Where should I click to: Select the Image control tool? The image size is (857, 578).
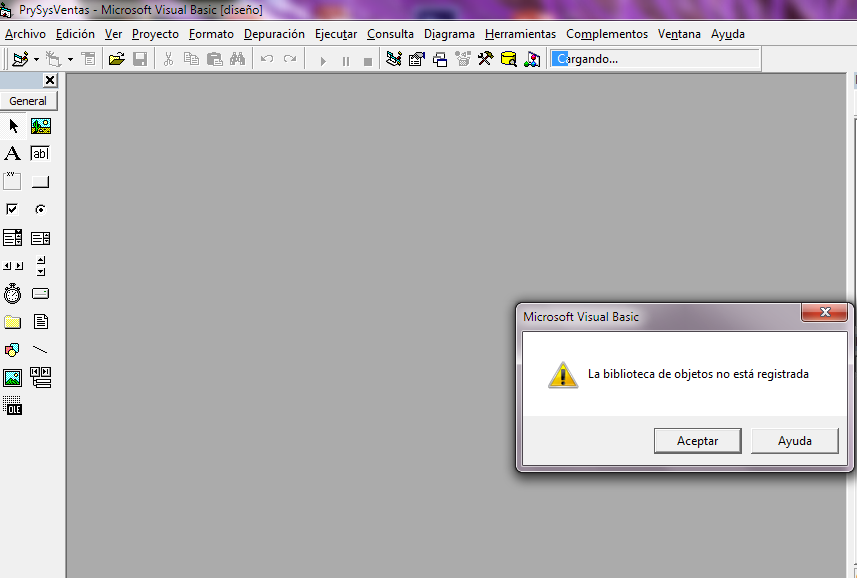click(x=13, y=378)
